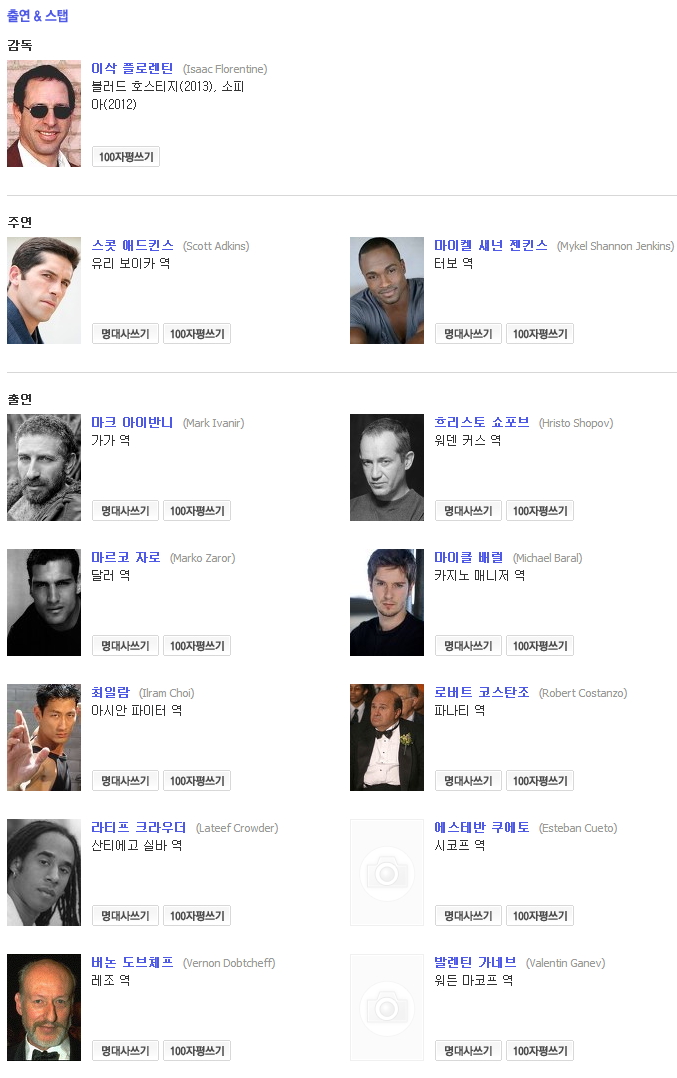Click the placeholder camera icon for Valentin Ganev
Screen dimensions: 677x1078
[x=387, y=1007]
